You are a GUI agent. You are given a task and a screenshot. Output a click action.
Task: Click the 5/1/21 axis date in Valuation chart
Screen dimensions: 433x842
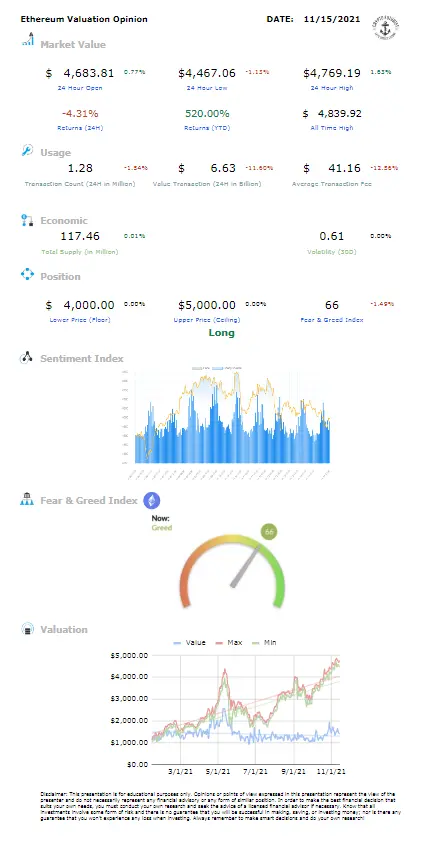(219, 771)
